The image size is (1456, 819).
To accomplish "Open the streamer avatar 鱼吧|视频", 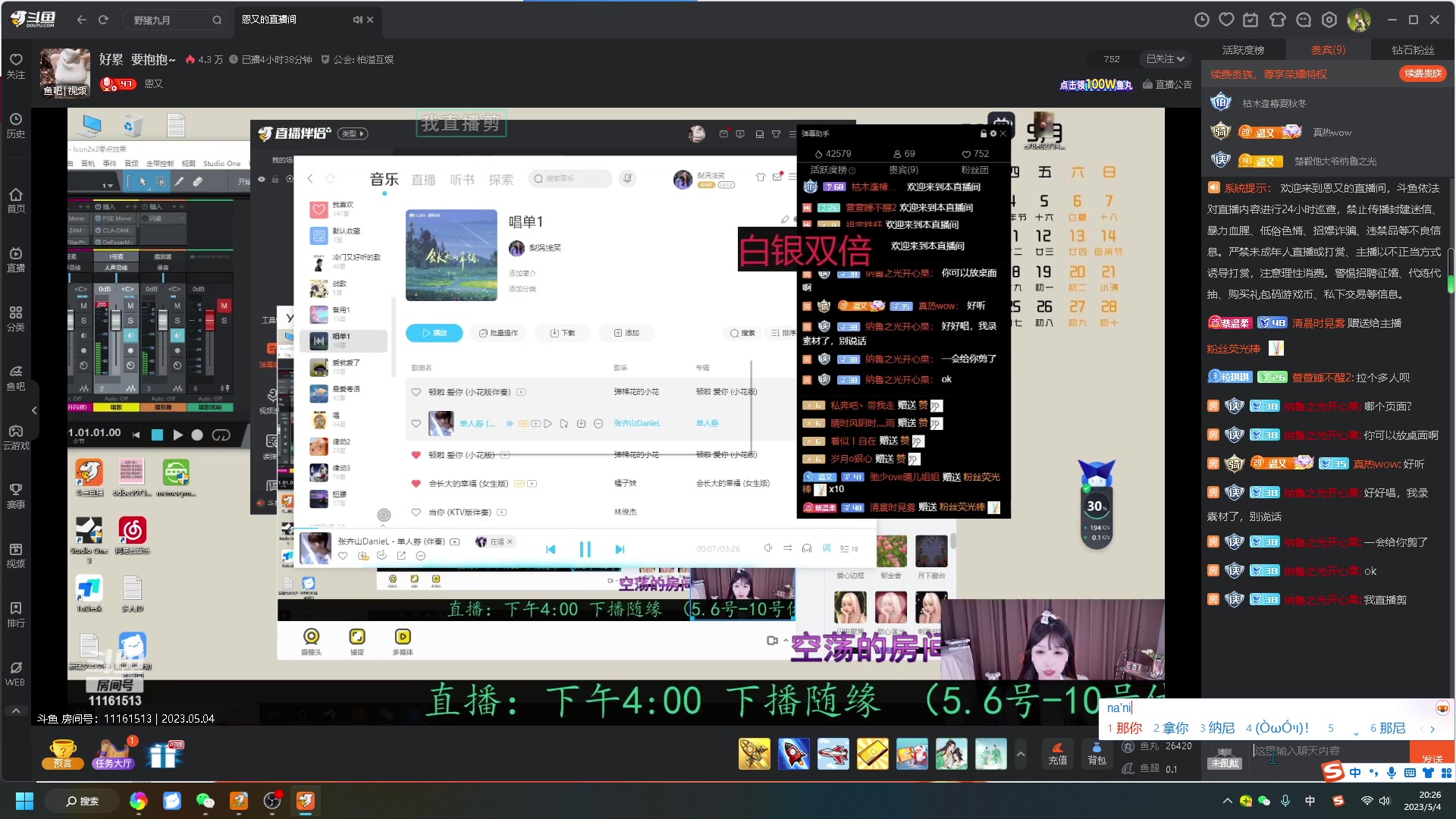I will pyautogui.click(x=65, y=73).
